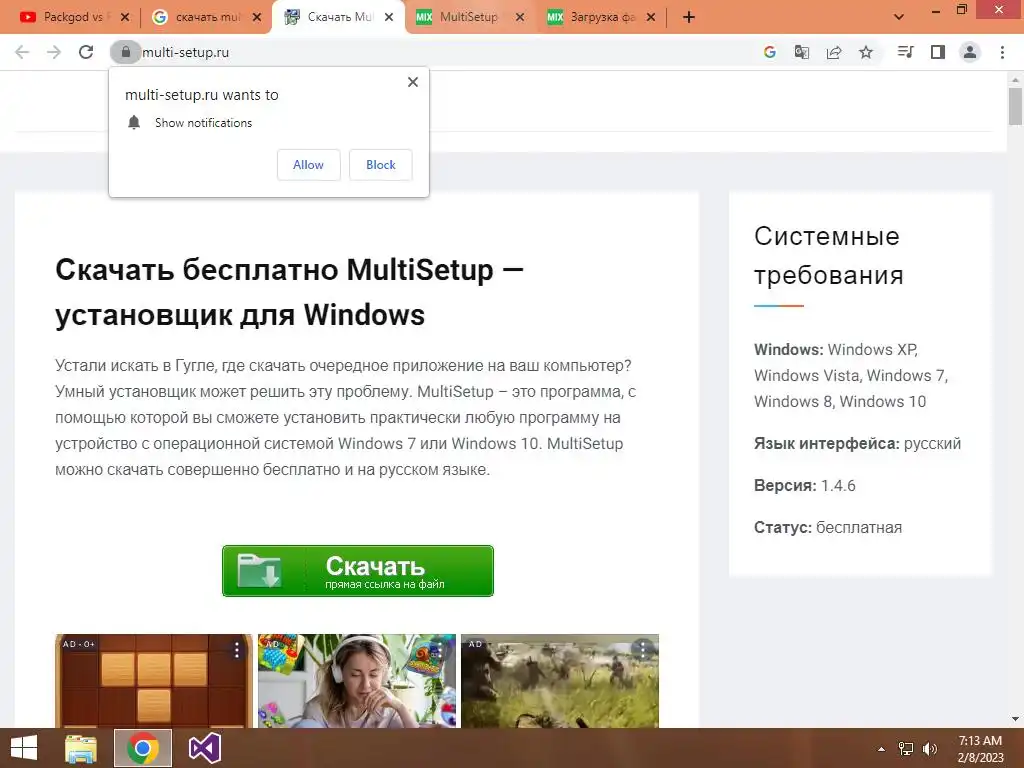Switch to the Загрузка фа tab
This screenshot has width=1024, height=768.
[602, 17]
